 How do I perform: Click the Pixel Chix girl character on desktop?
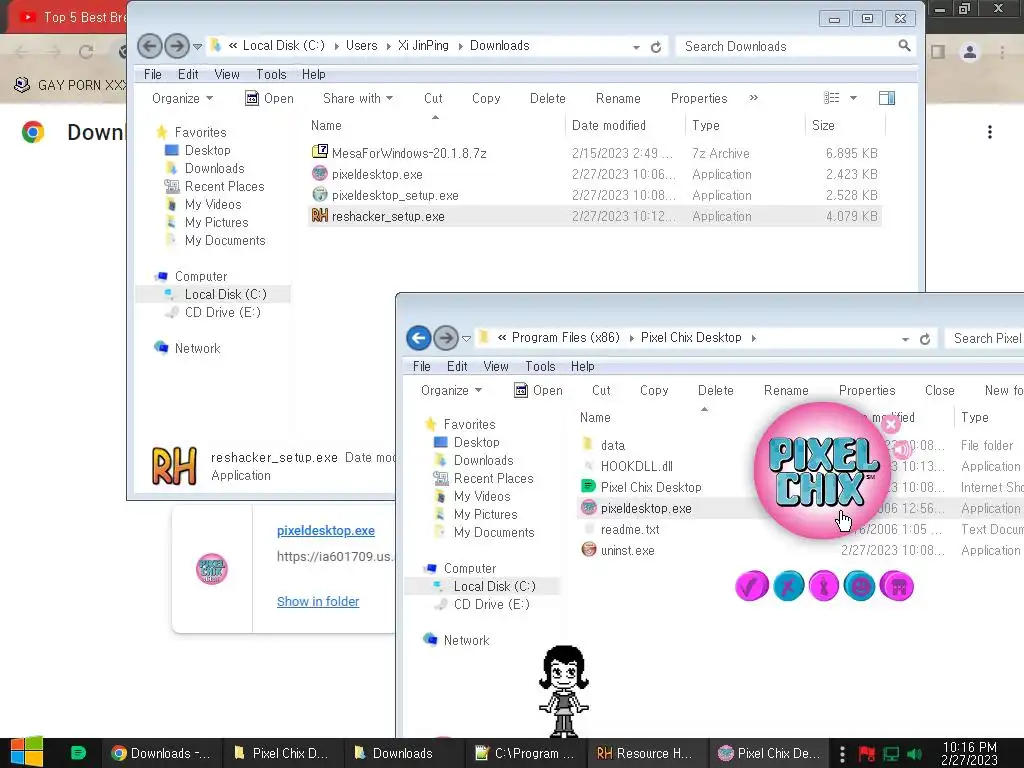click(x=564, y=692)
